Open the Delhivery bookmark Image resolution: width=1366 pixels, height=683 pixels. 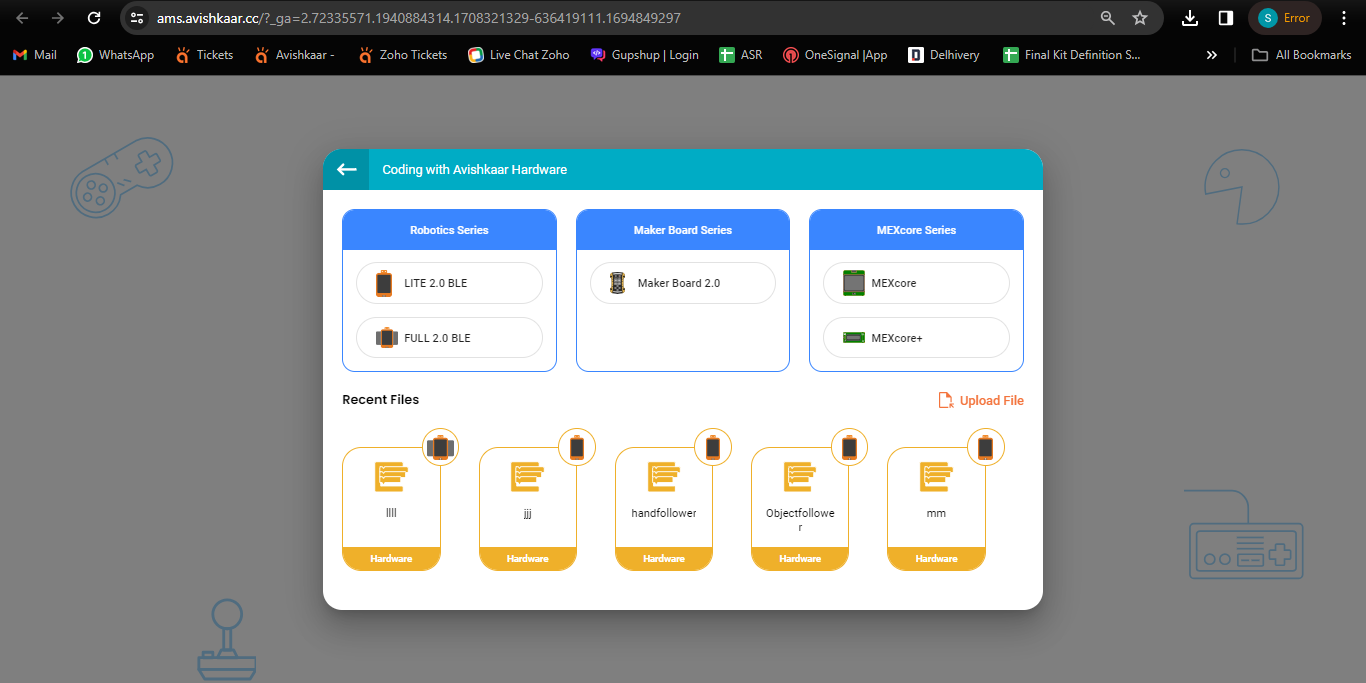point(945,55)
